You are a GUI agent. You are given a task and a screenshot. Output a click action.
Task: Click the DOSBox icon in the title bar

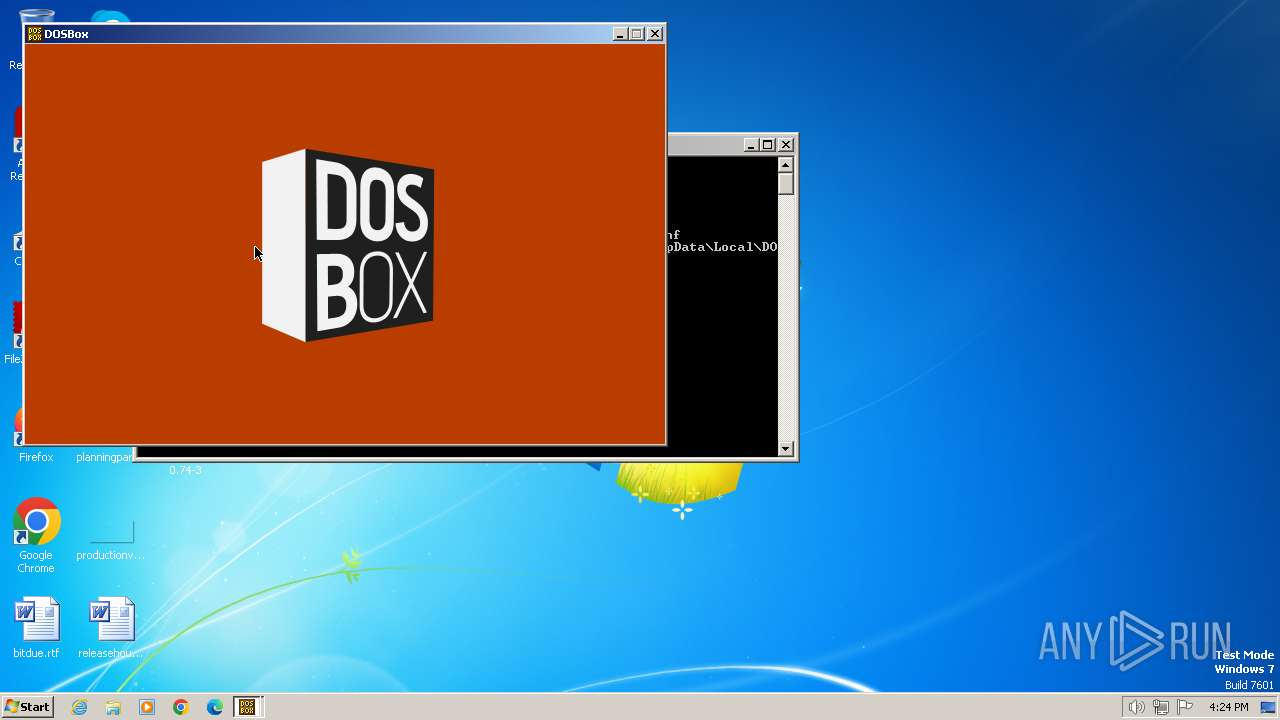(34, 34)
